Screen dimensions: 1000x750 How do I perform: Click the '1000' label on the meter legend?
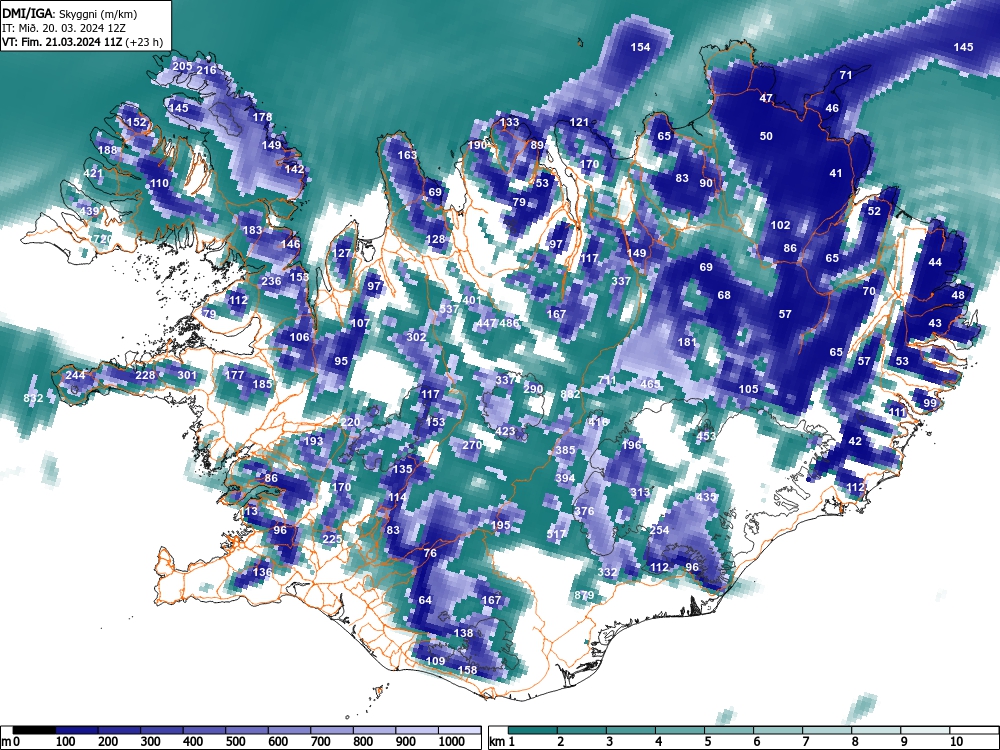[x=452, y=742]
